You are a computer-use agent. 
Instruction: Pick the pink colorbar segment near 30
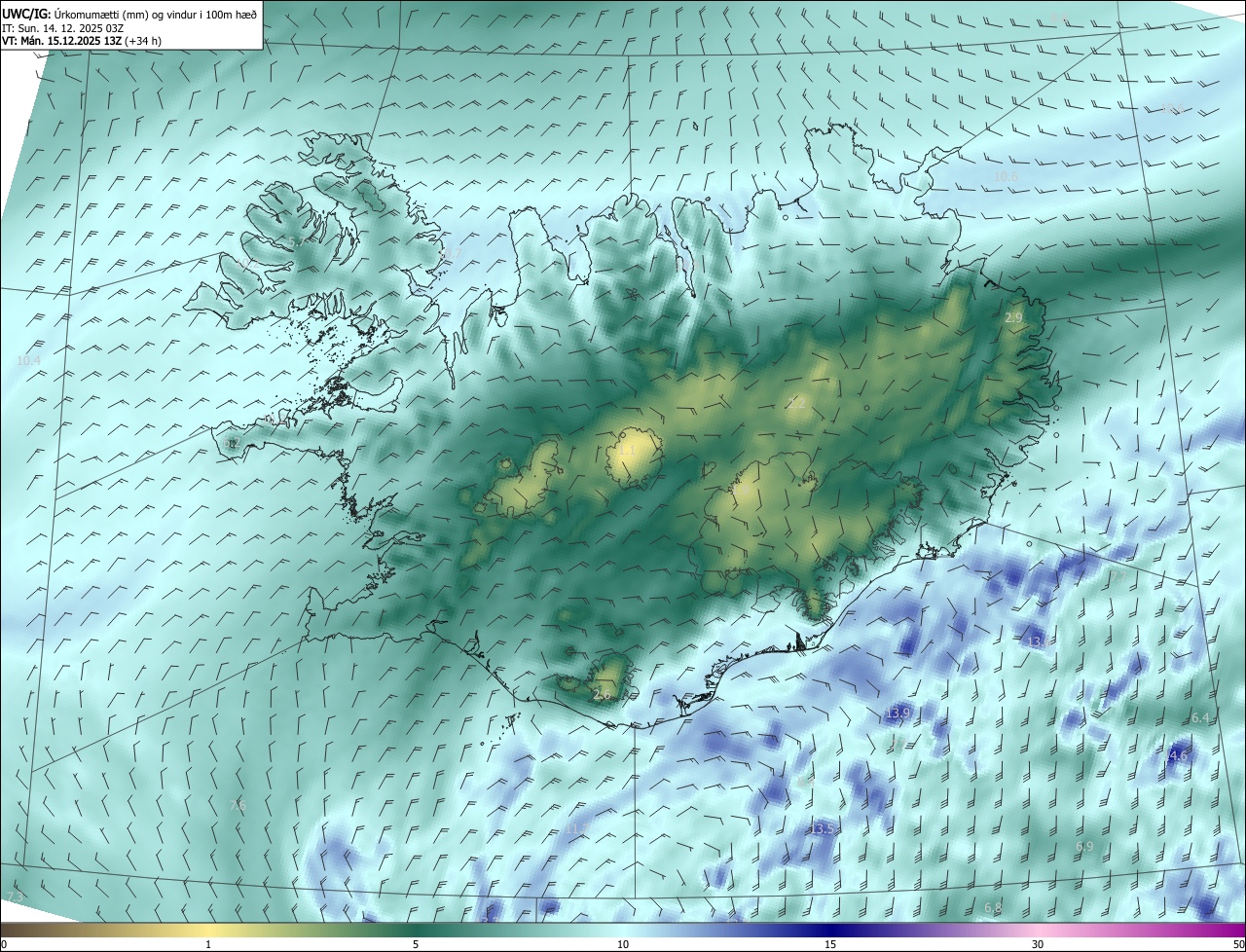(1038, 930)
